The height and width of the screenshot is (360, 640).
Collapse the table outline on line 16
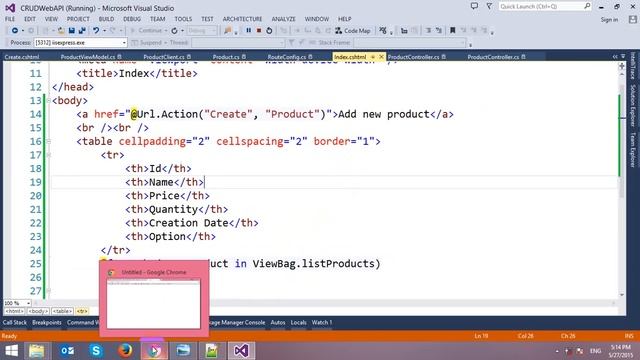(49, 141)
